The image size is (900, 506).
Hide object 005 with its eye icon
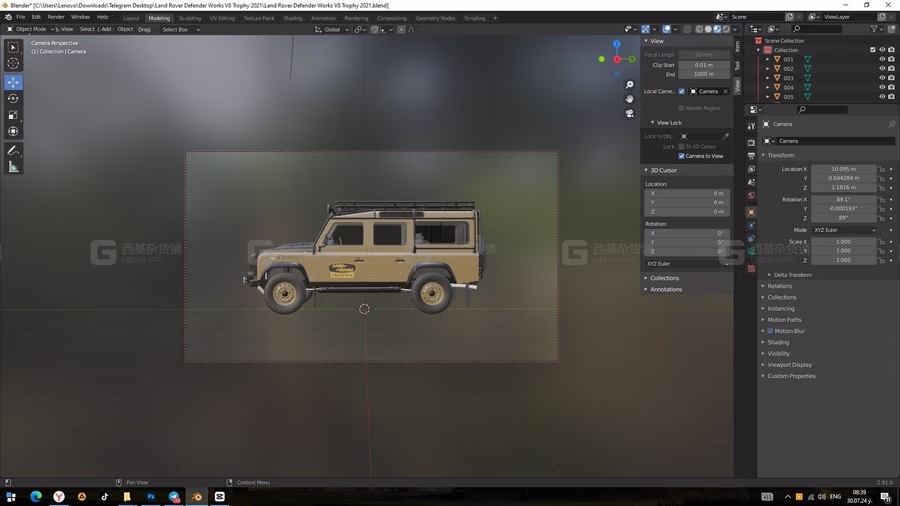[x=882, y=97]
